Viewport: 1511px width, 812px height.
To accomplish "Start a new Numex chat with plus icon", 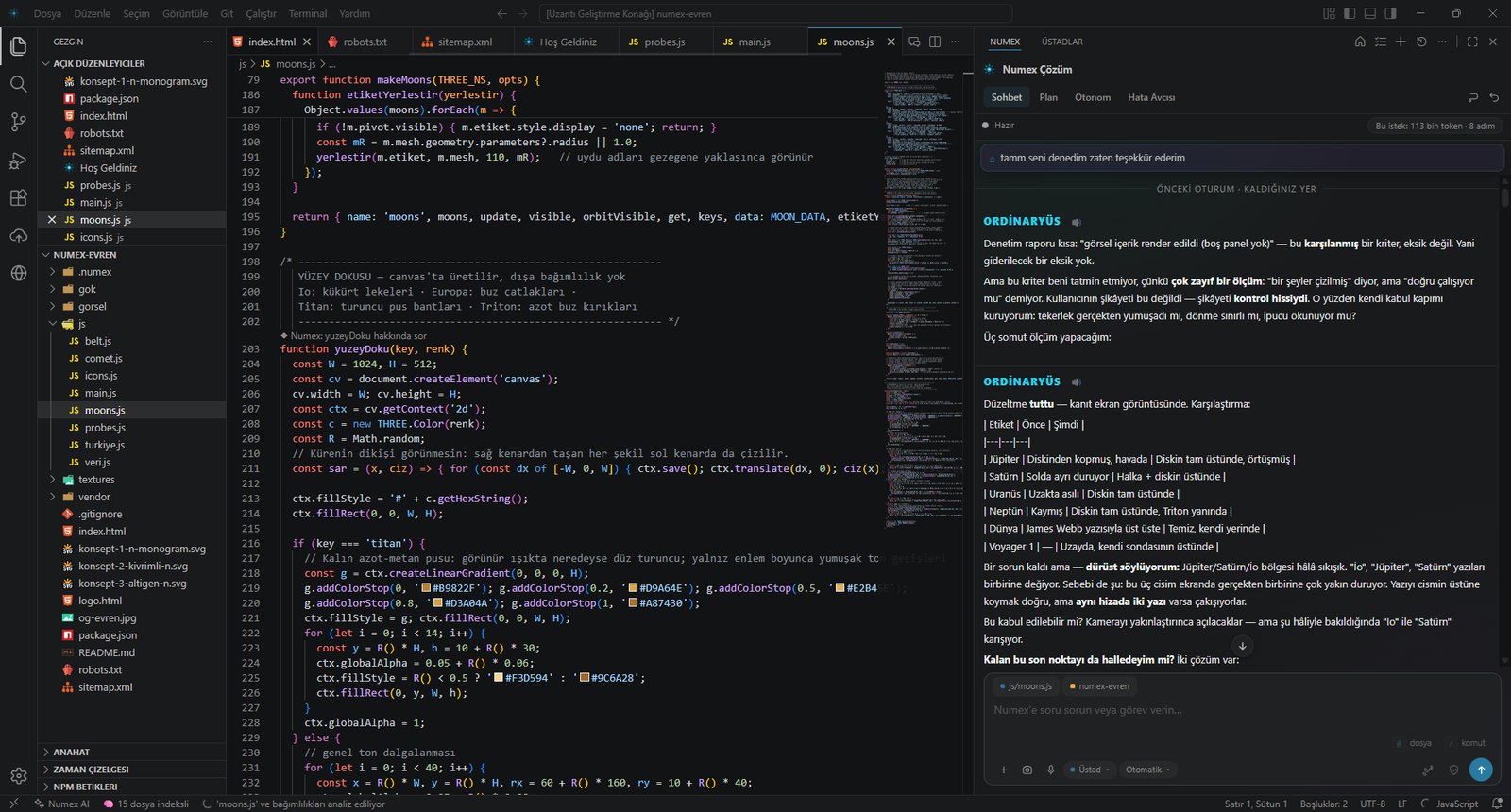I will tap(1401, 42).
